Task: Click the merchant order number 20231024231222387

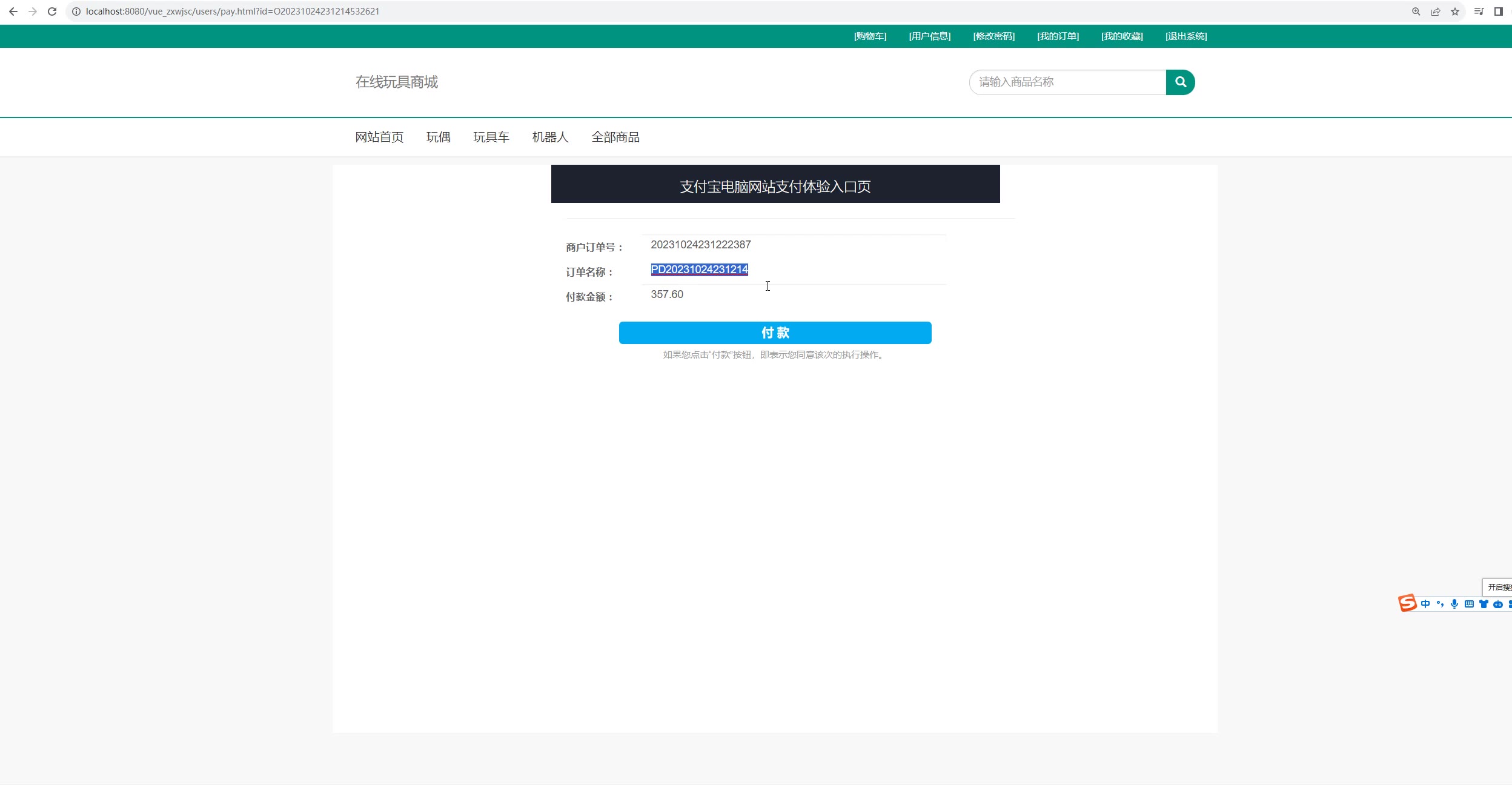Action: (x=701, y=245)
